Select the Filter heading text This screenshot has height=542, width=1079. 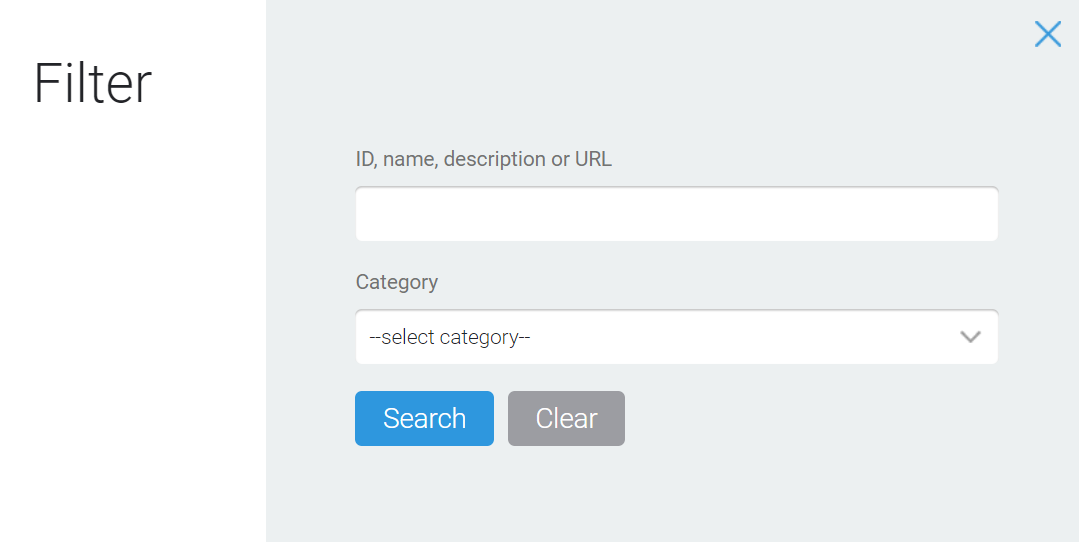click(x=93, y=83)
